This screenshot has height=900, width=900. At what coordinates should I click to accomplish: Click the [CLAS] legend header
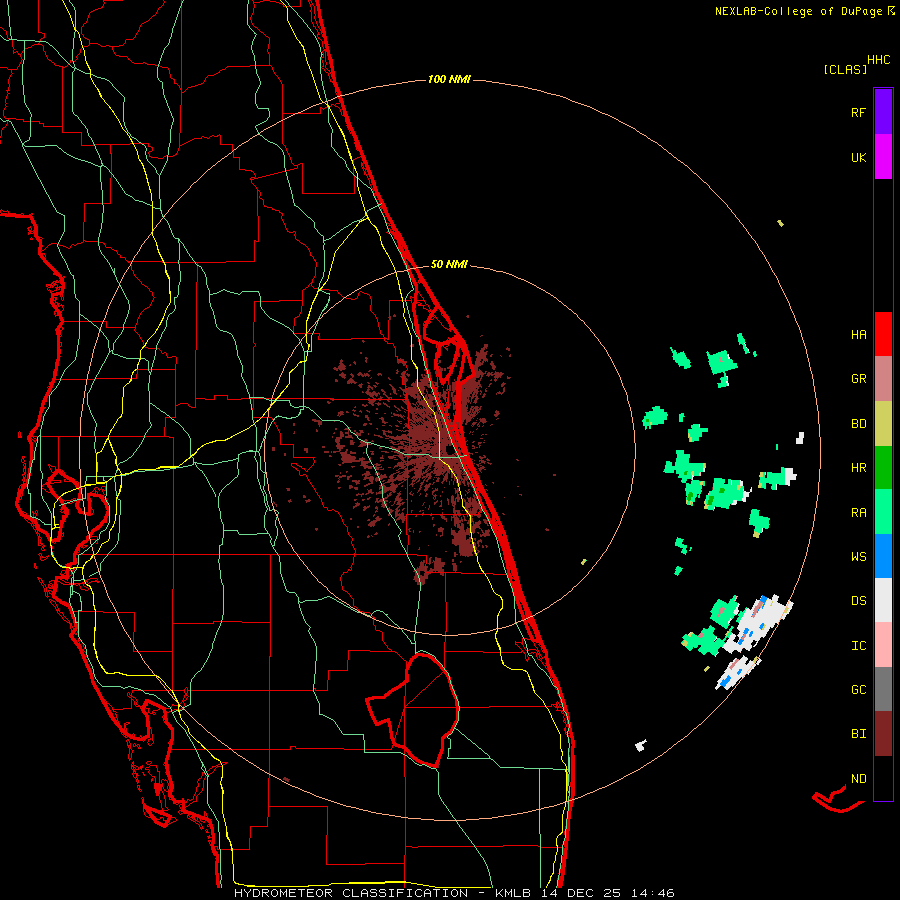[845, 69]
